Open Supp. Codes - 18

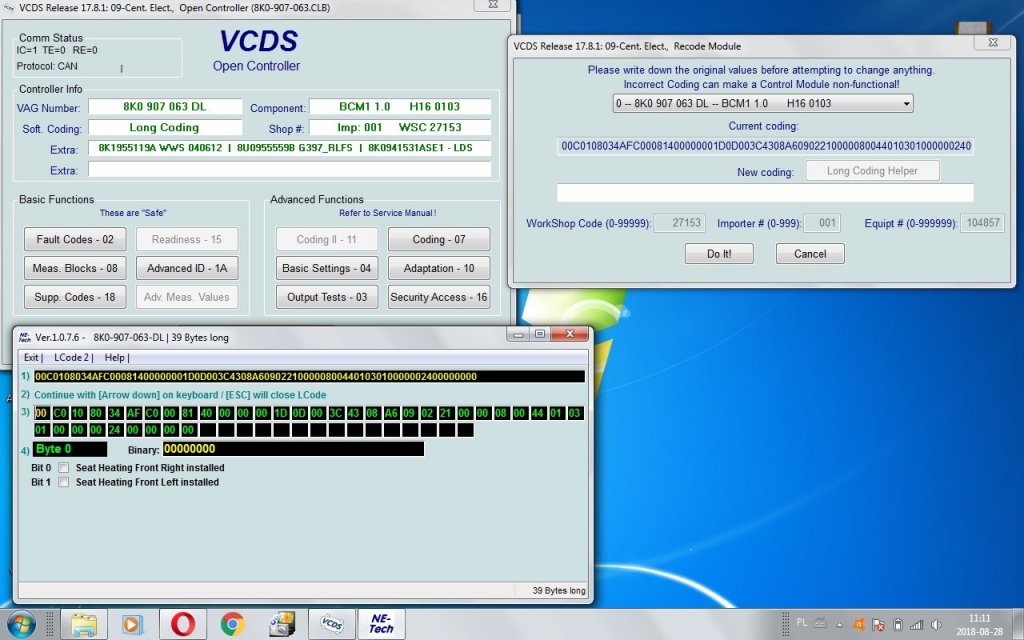click(75, 296)
